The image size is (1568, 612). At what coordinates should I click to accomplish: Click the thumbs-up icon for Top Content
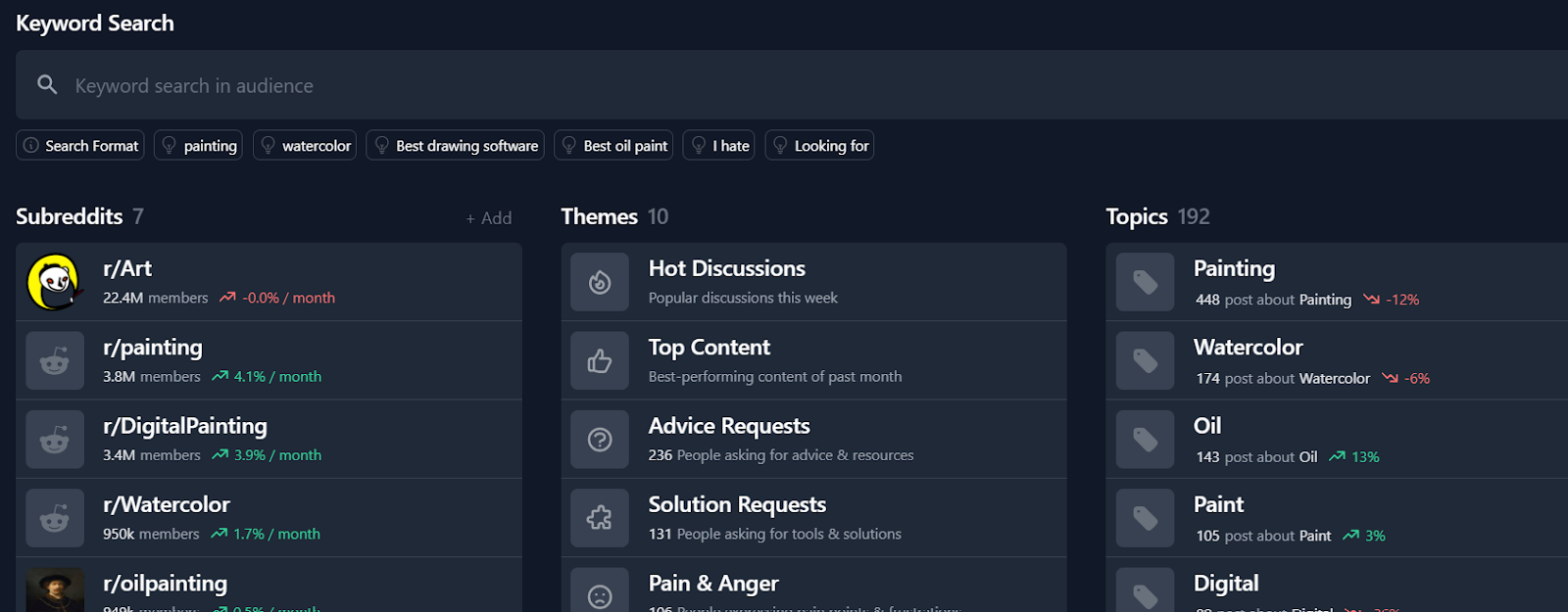600,360
